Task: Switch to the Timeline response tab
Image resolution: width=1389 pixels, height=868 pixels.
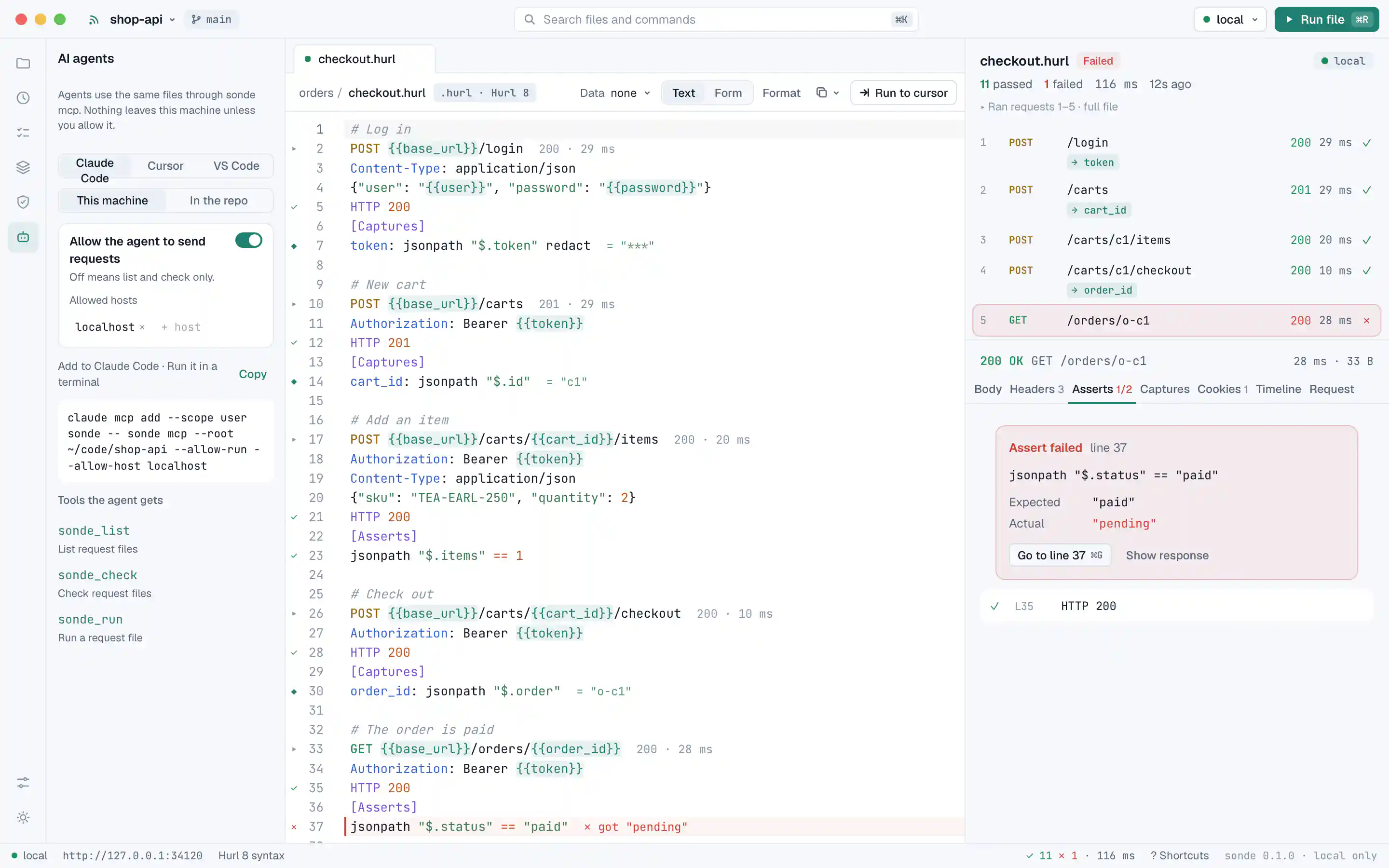Action: (x=1278, y=389)
